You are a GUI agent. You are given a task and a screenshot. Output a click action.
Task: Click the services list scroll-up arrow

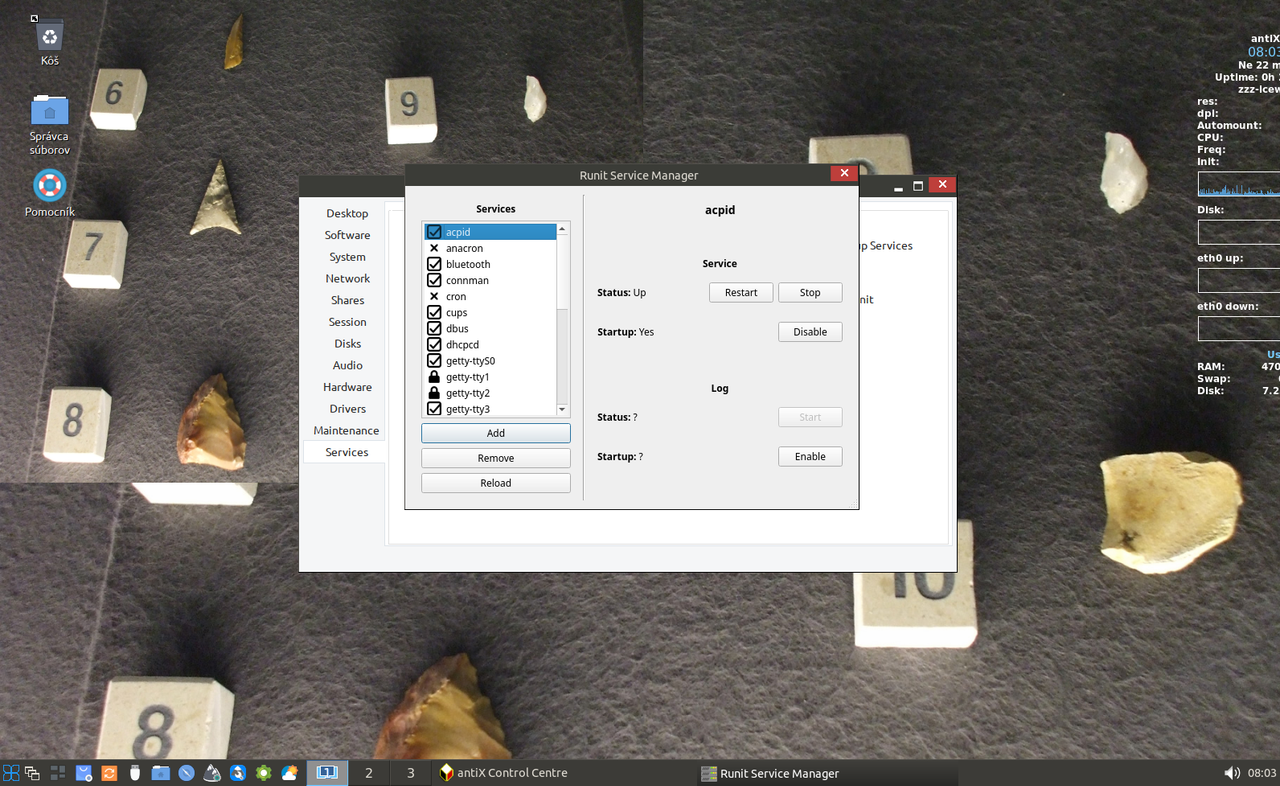click(562, 229)
